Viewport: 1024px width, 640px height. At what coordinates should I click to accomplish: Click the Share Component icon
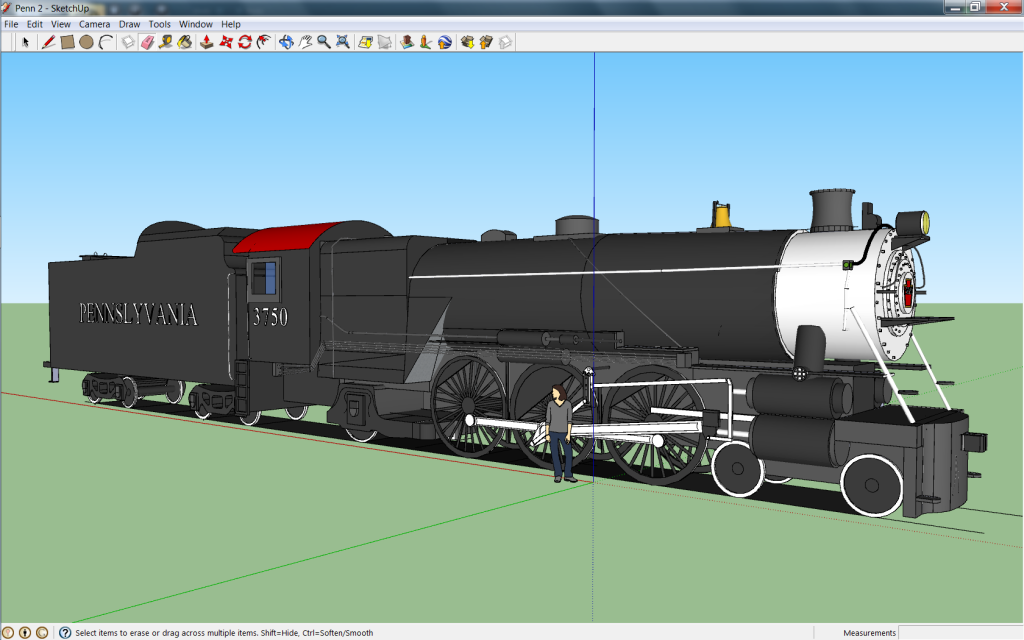tap(505, 42)
